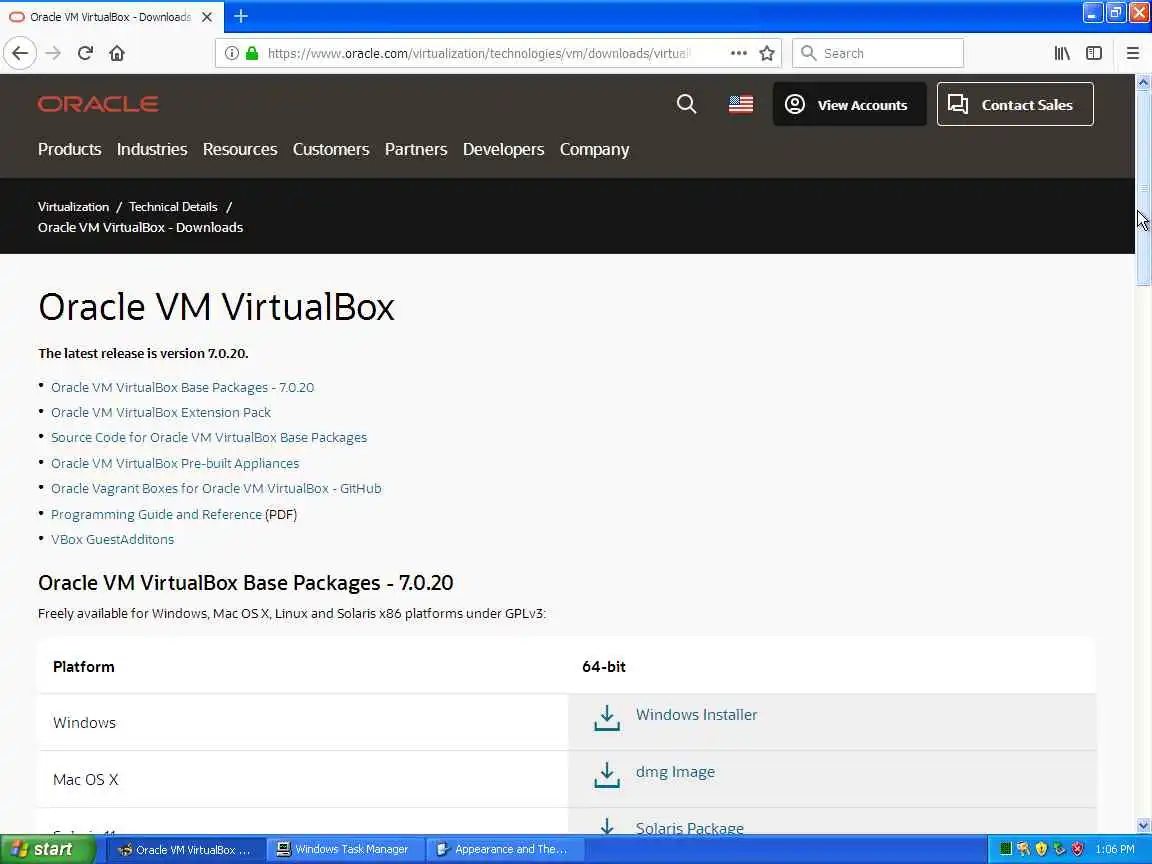Click the Windows Installer link

tap(696, 714)
